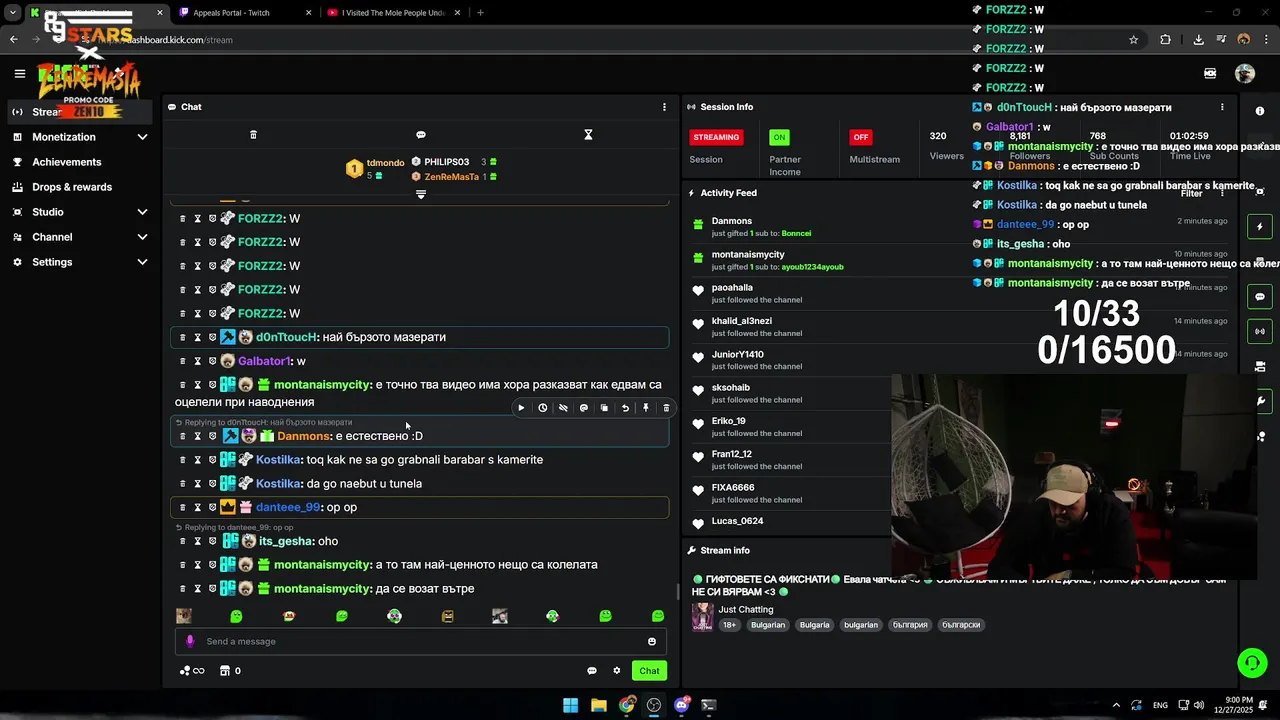Click purple microphone icon in message box
The width and height of the screenshot is (1280, 720).
click(190, 642)
